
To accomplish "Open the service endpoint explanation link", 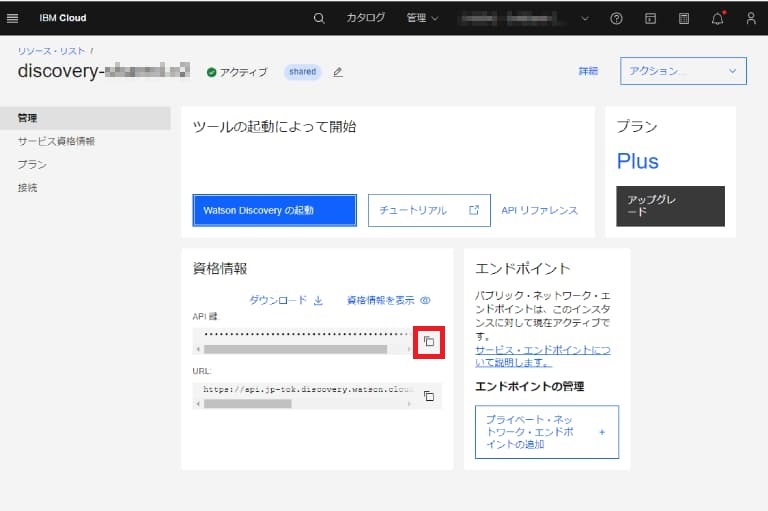I will [x=543, y=356].
